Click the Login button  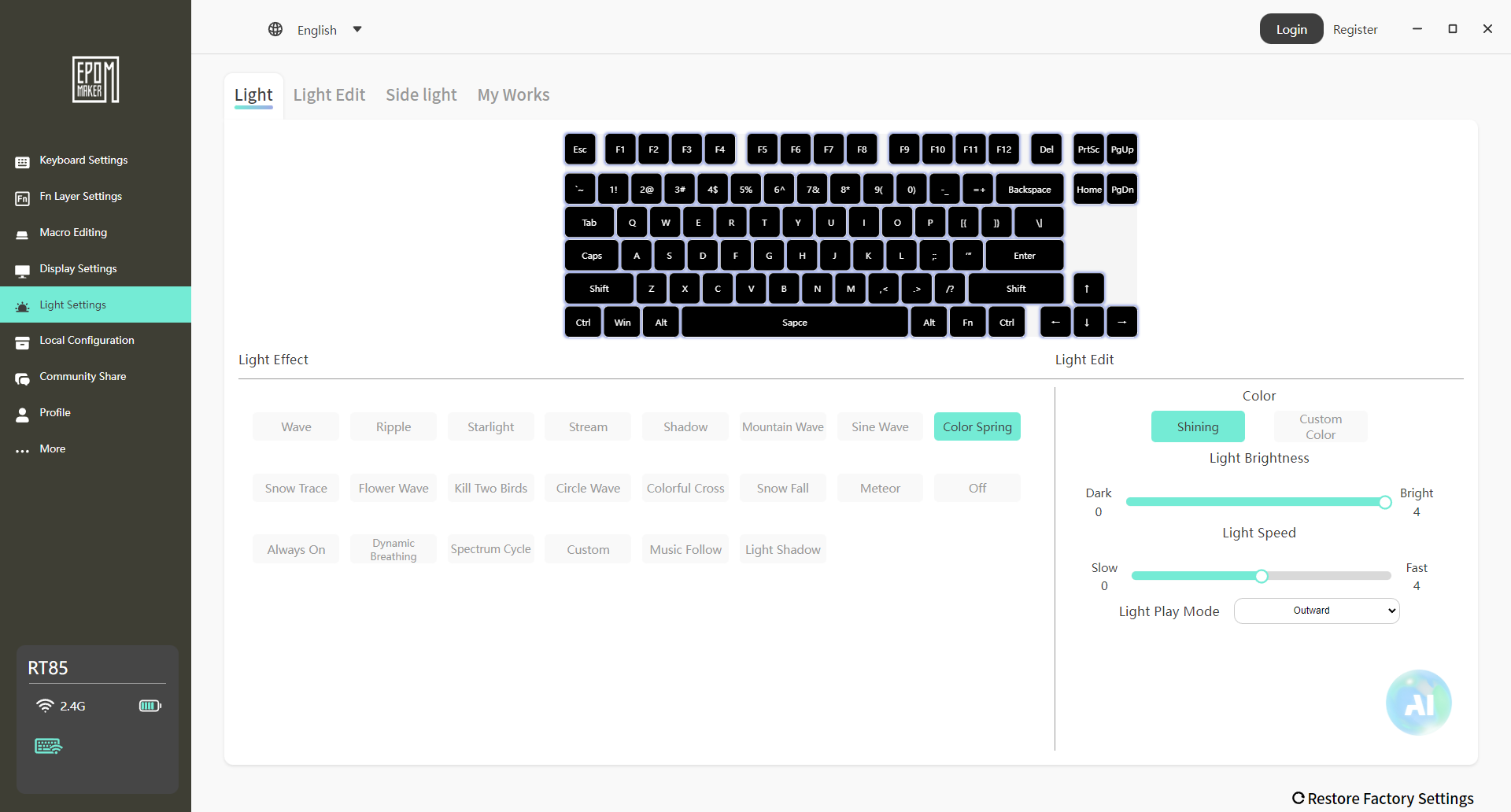(1291, 29)
